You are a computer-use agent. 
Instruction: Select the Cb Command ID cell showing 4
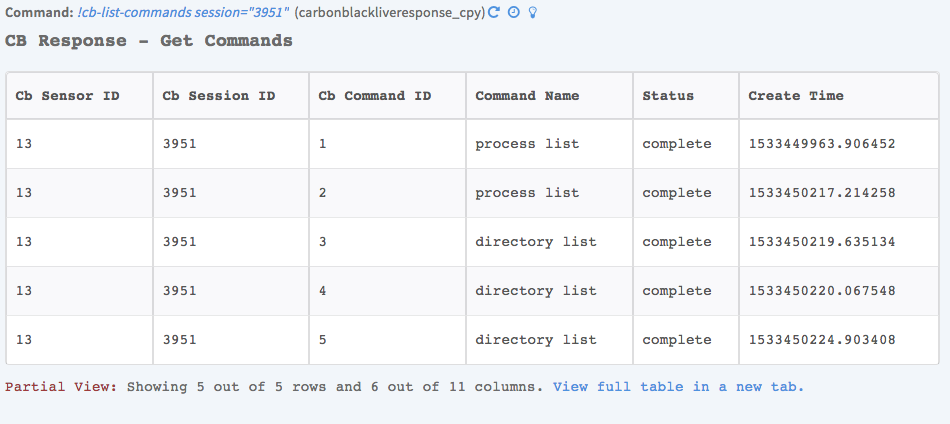click(x=323, y=291)
